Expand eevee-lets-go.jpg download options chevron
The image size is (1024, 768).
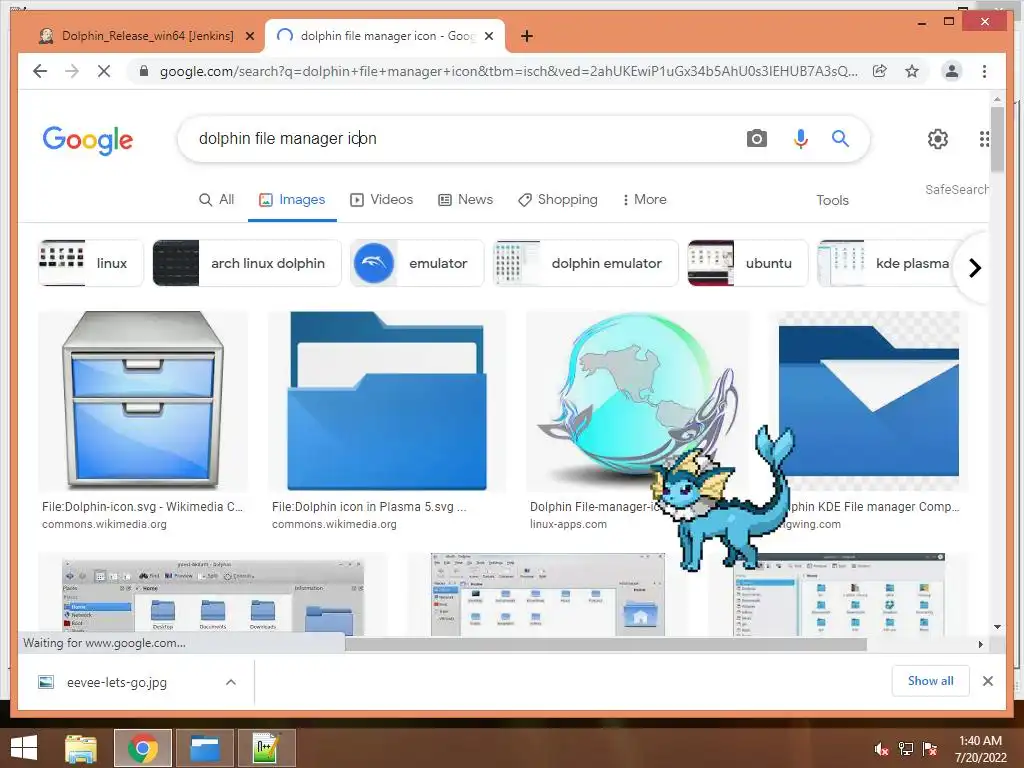point(231,682)
